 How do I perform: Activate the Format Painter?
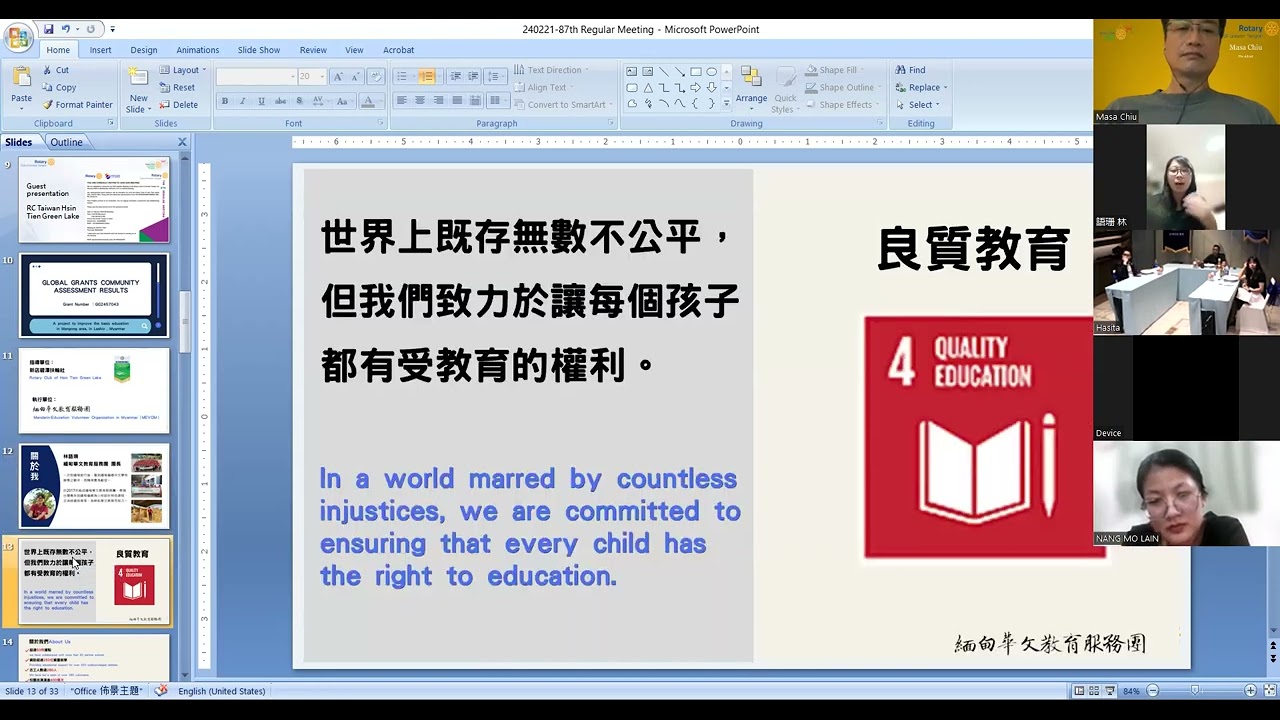click(77, 104)
